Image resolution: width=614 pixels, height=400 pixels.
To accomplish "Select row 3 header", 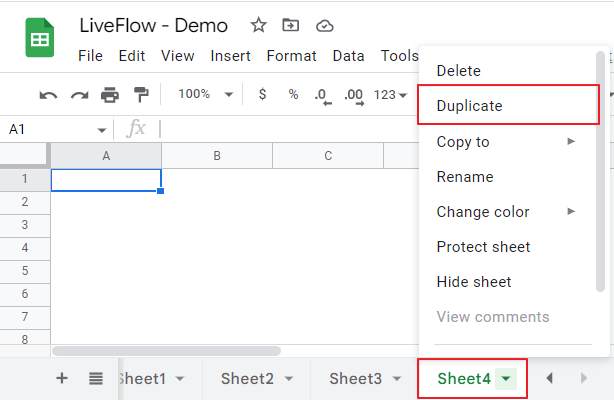I will [25, 225].
